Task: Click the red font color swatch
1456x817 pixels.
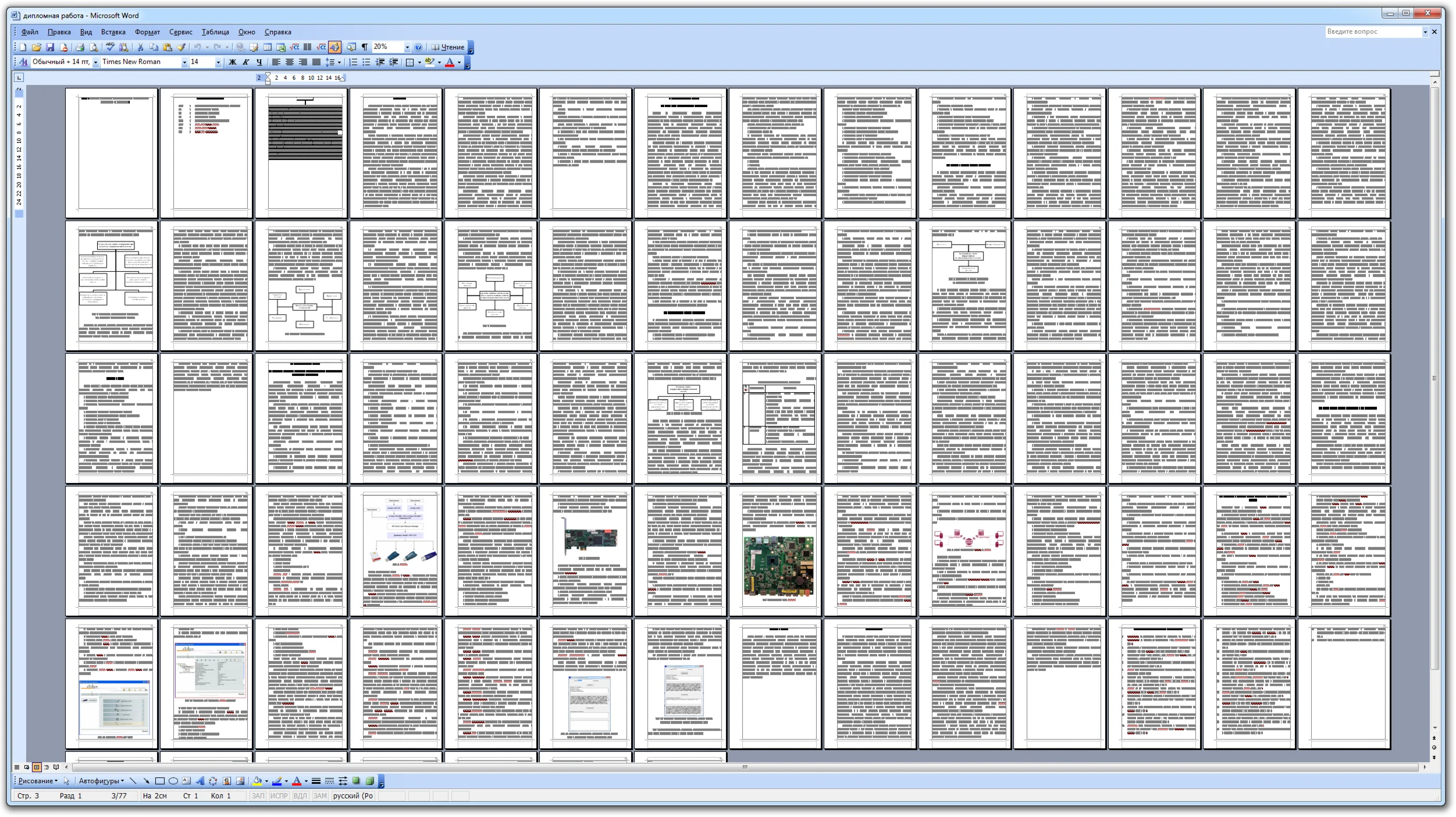Action: pyautogui.click(x=449, y=62)
